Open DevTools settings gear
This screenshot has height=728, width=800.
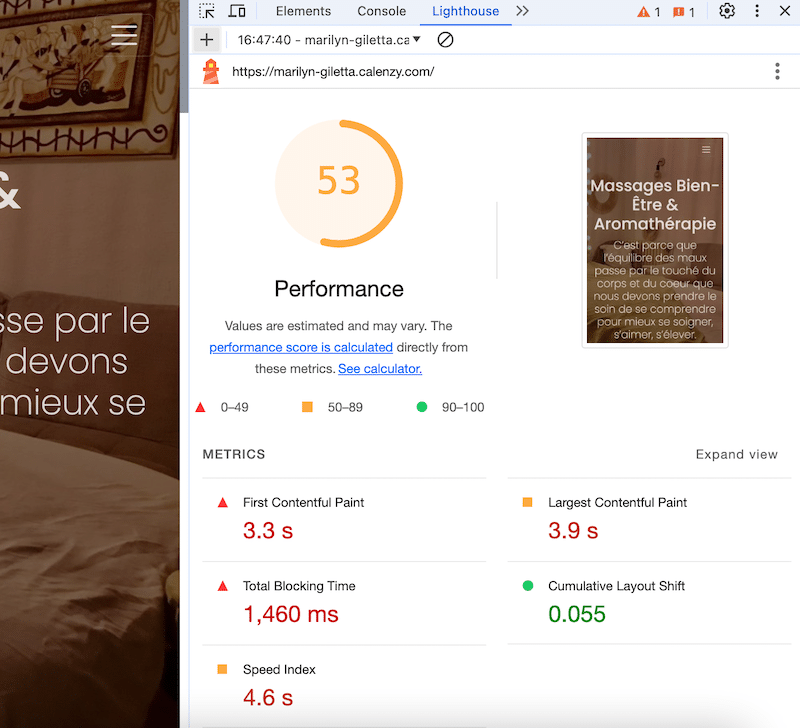727,11
